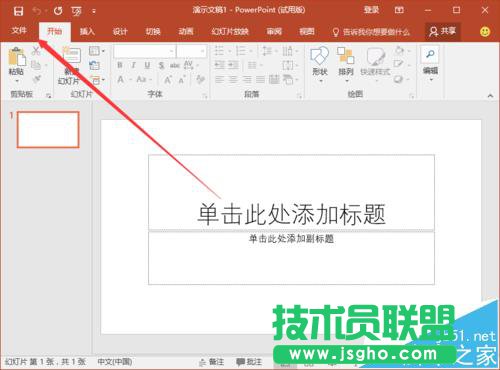Open the Shape Fill paint bucket dropdown

[401, 51]
